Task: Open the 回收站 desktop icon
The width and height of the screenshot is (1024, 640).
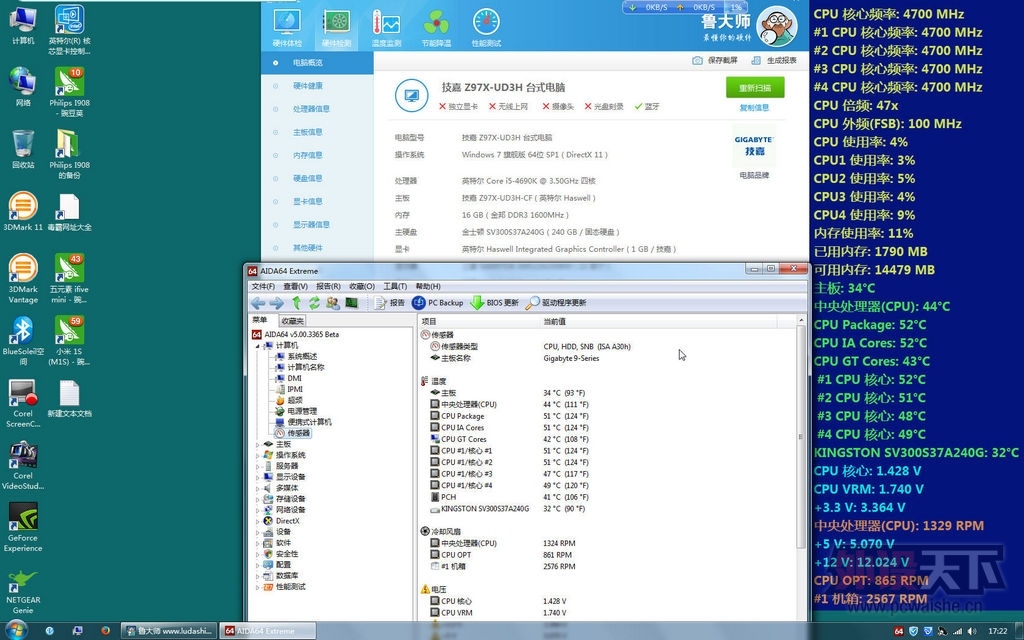Action: coord(23,150)
